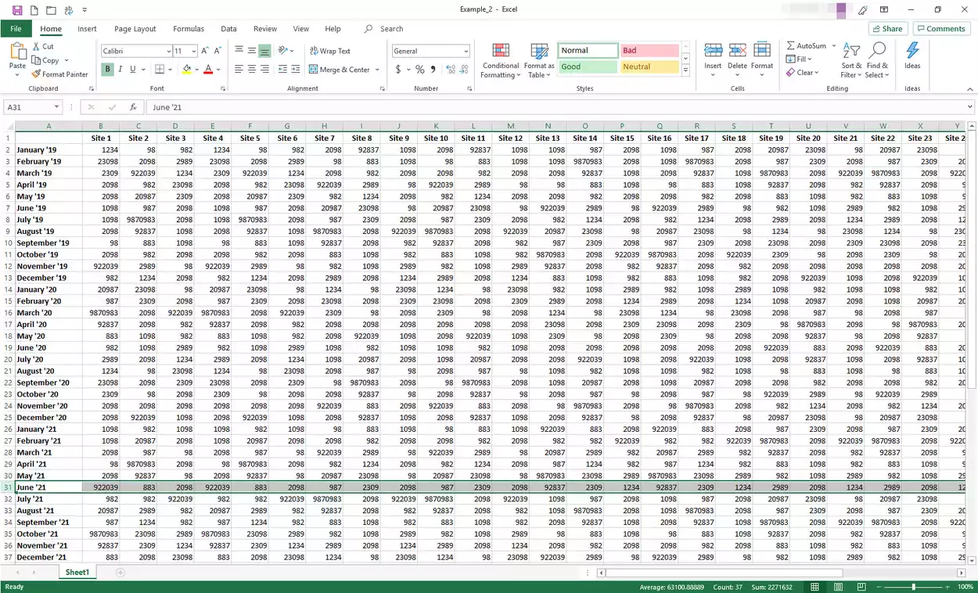Click the Share button
Image resolution: width=978 pixels, height=593 pixels.
[x=887, y=29]
